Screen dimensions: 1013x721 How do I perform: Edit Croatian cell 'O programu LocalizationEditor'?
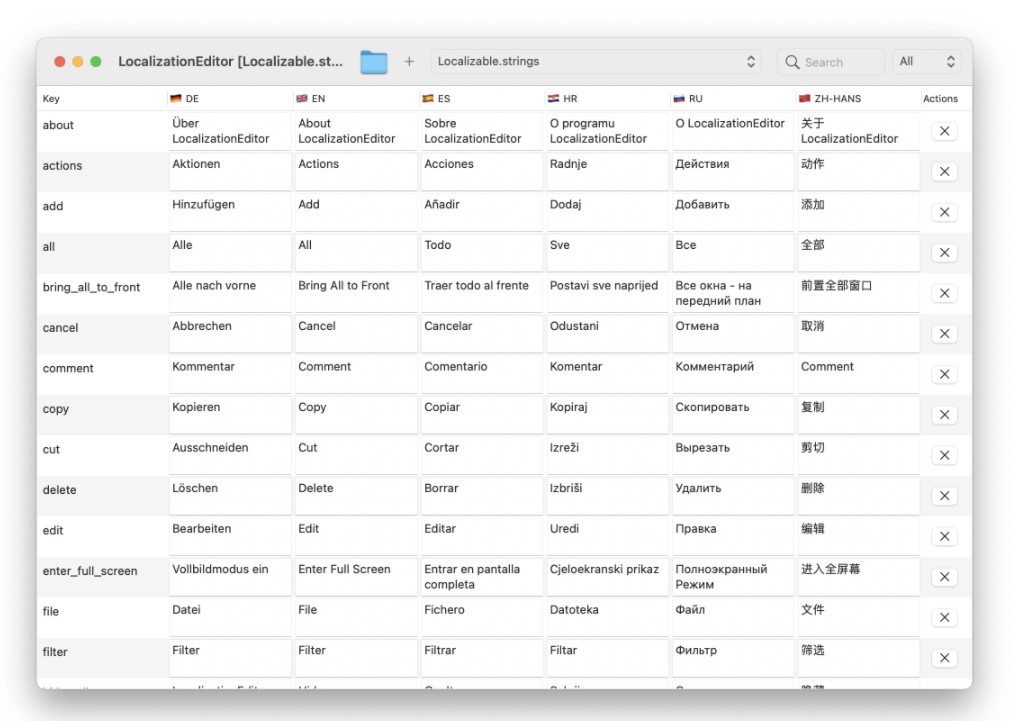[607, 132]
